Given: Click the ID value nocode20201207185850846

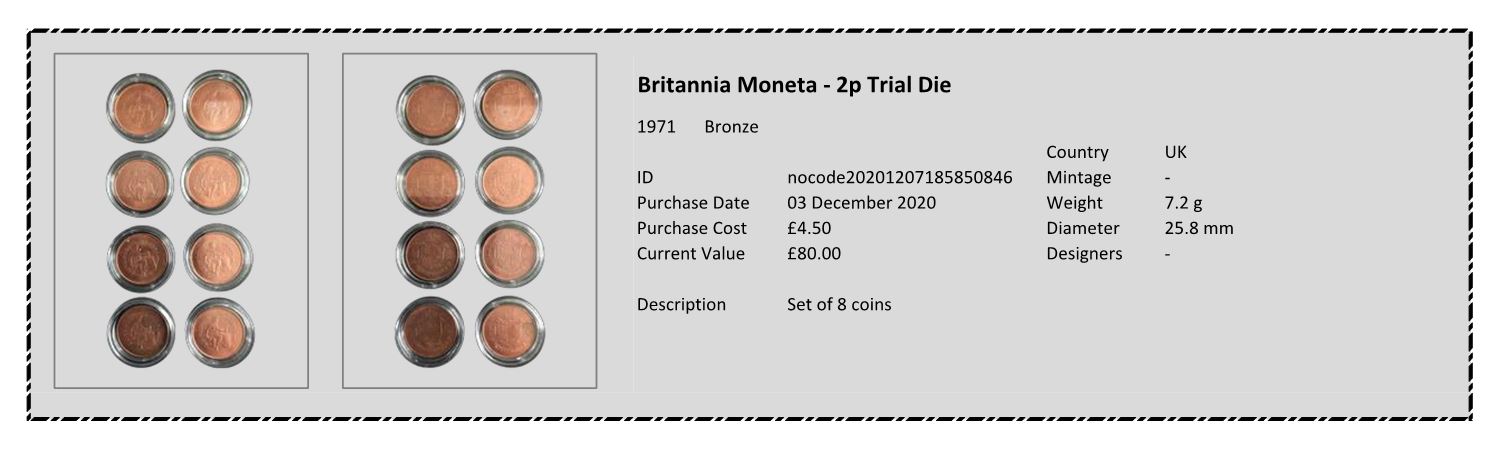Looking at the screenshot, I should coord(900,178).
